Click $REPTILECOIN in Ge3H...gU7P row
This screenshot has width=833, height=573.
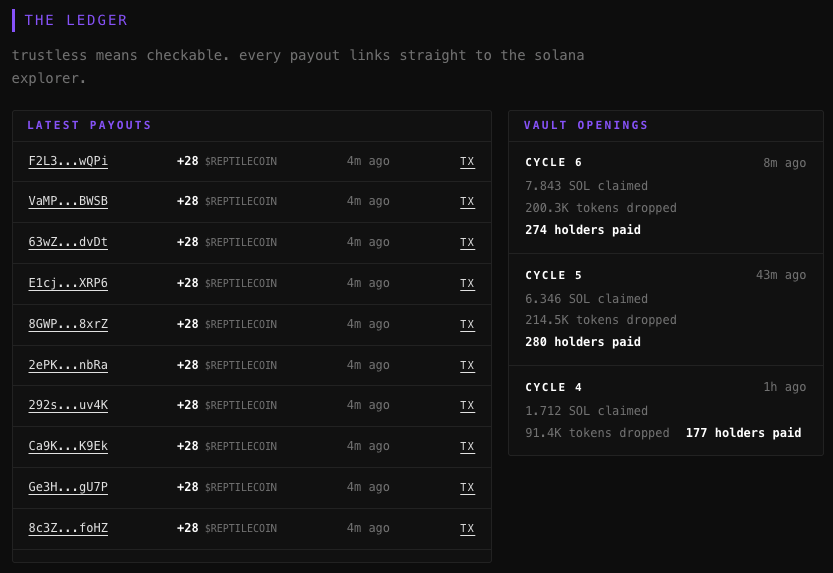click(x=241, y=488)
